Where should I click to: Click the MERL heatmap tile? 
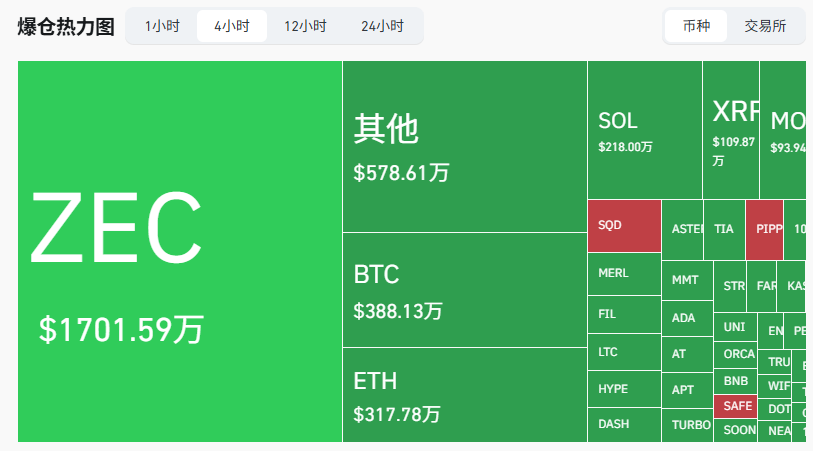click(624, 274)
